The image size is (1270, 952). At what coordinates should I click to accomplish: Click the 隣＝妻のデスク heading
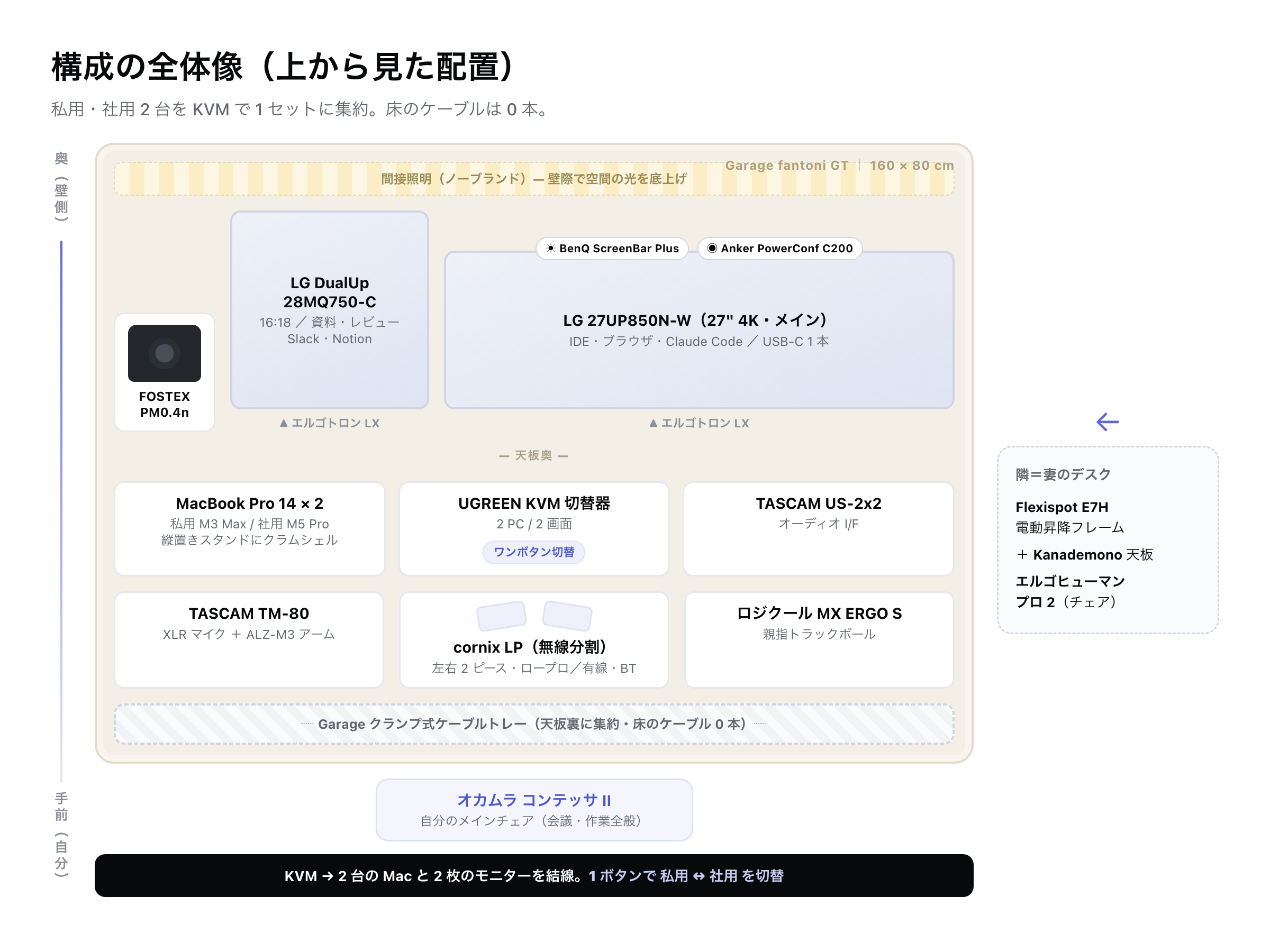1063,474
